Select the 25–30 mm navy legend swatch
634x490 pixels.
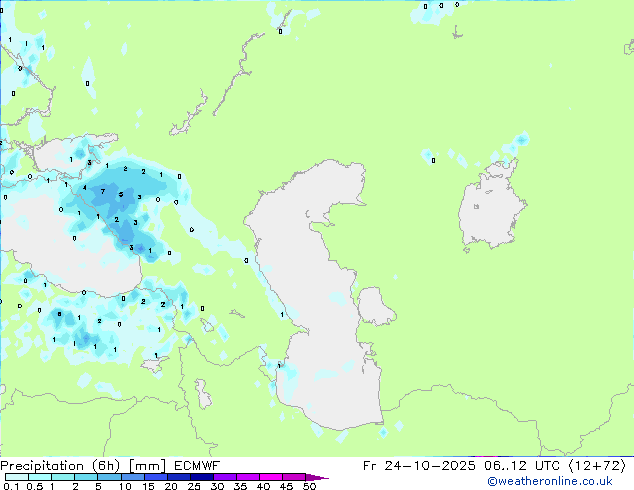pyautogui.click(x=201, y=477)
